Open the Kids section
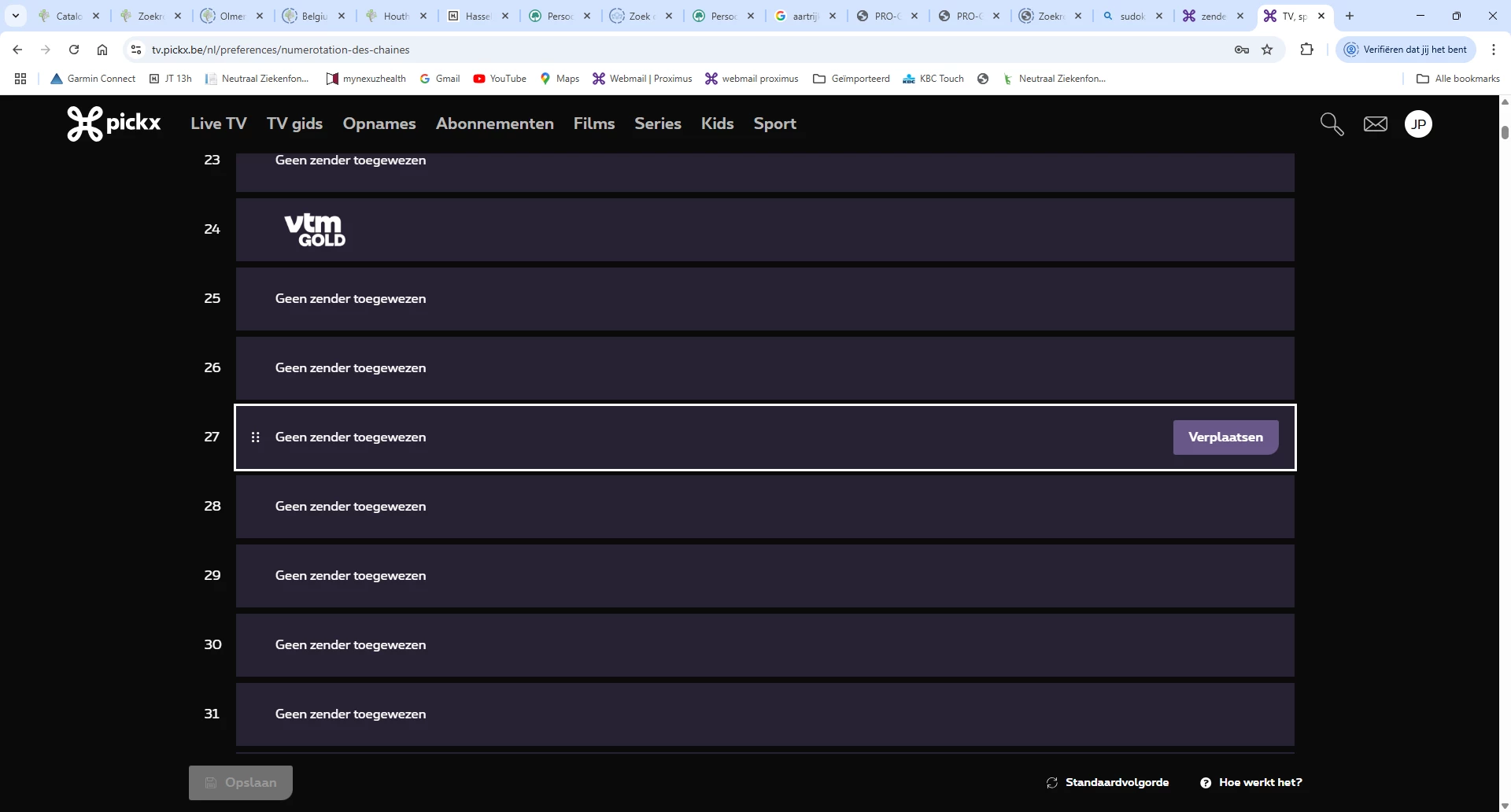Viewport: 1511px width, 812px height. coord(718,124)
